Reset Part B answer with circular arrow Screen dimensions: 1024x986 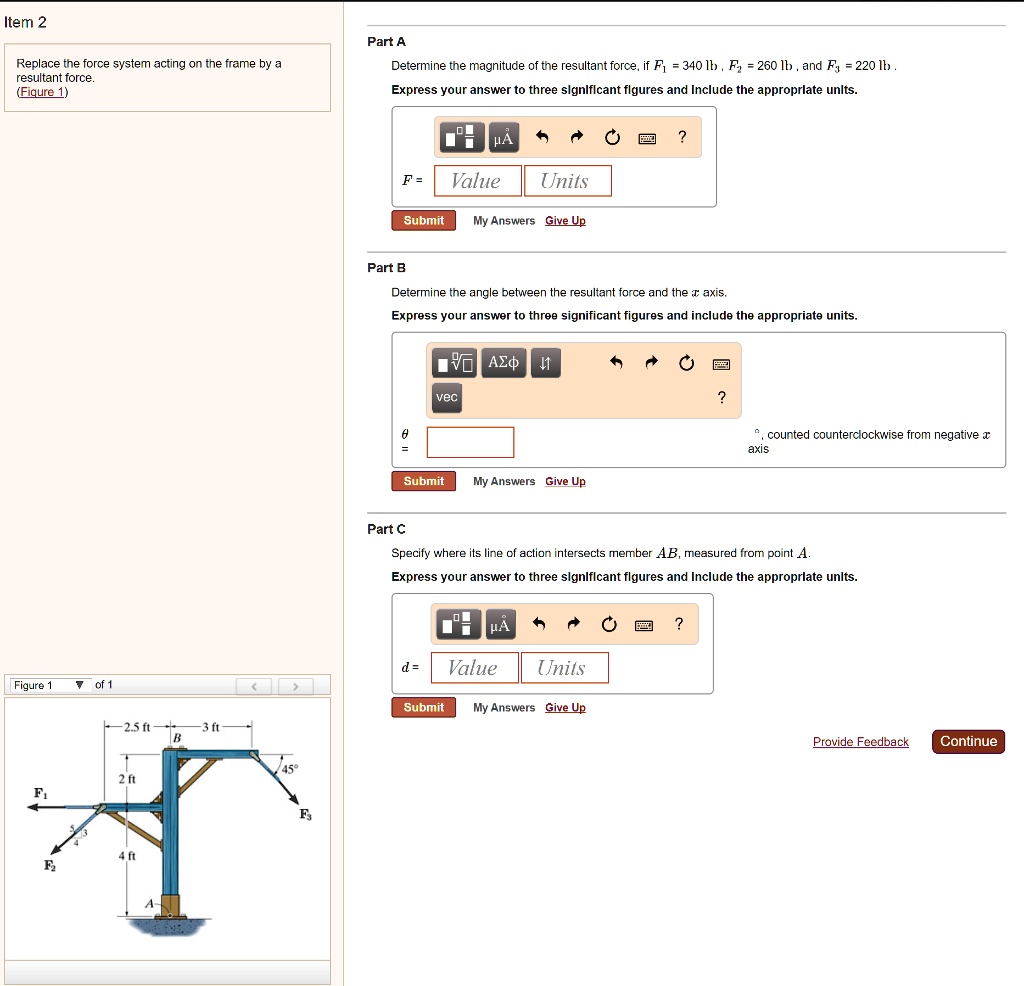click(686, 363)
